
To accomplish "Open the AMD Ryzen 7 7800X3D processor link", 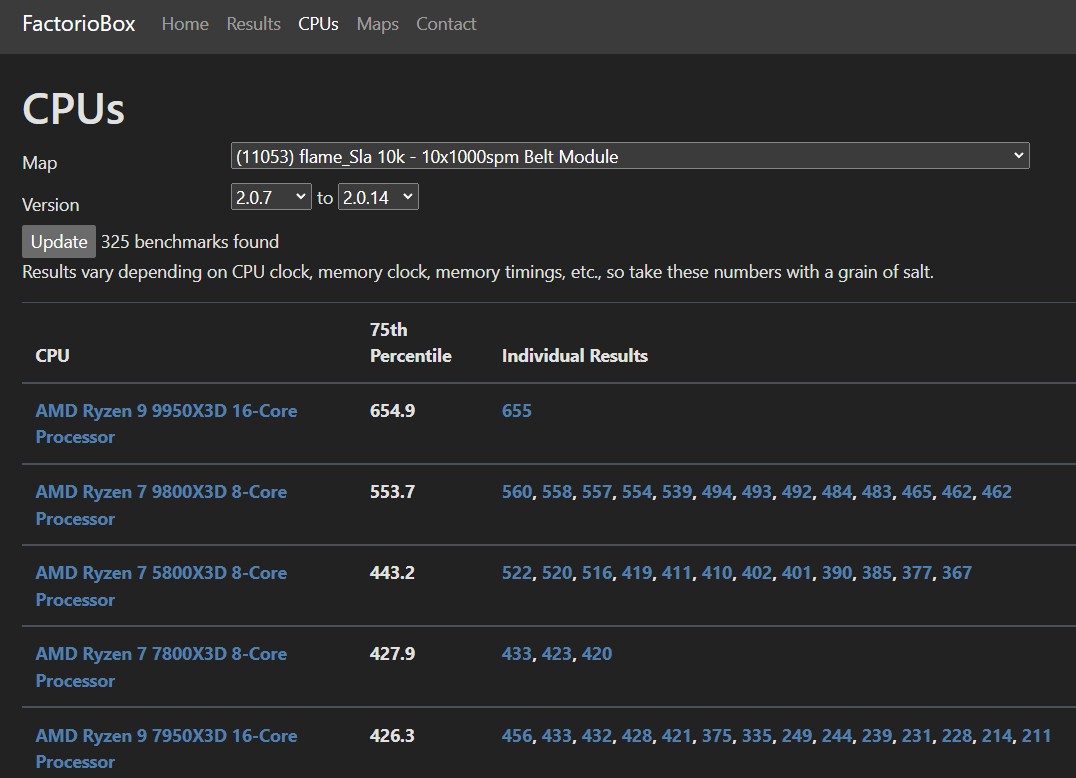I will click(x=161, y=667).
